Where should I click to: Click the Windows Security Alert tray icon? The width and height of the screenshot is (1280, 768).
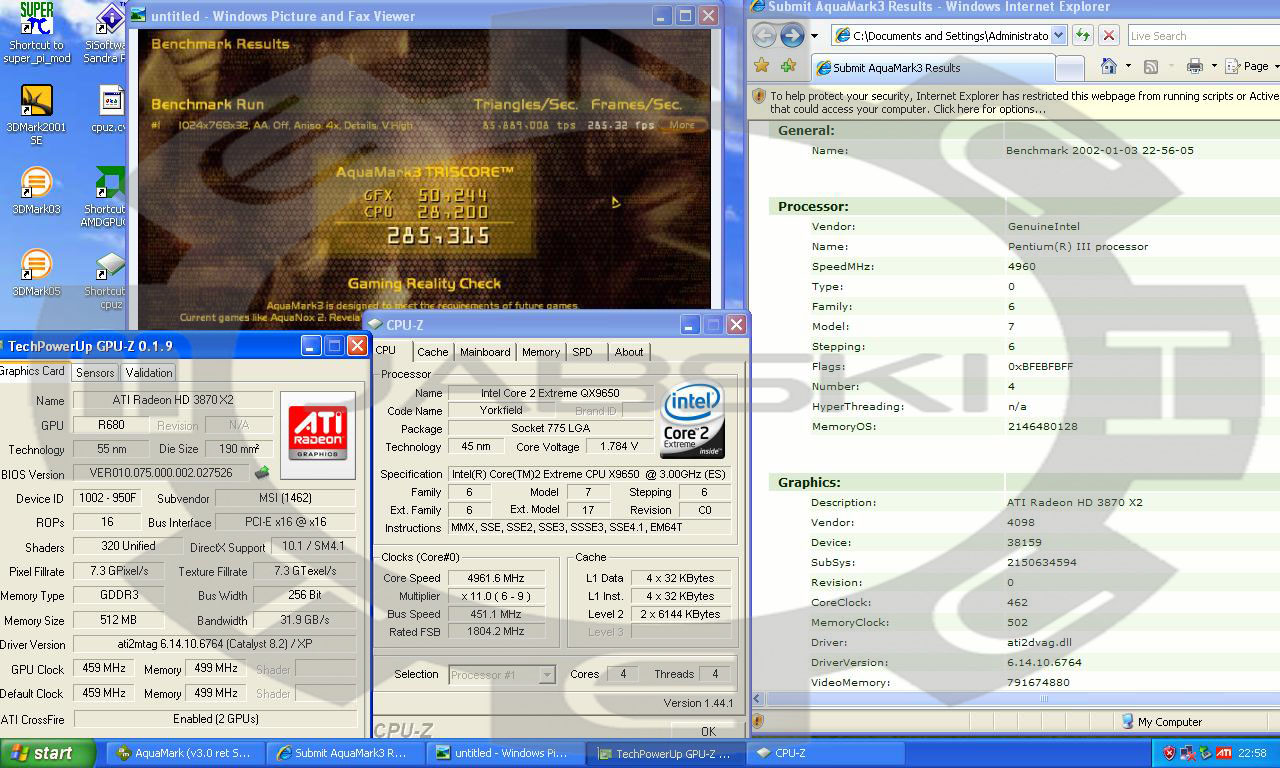coord(1170,753)
